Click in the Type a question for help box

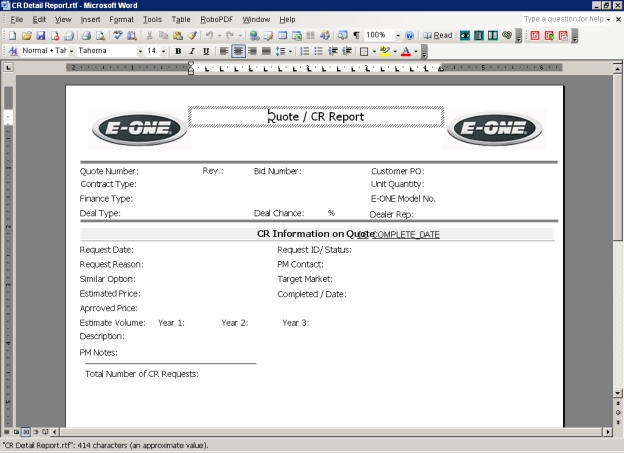click(564, 19)
